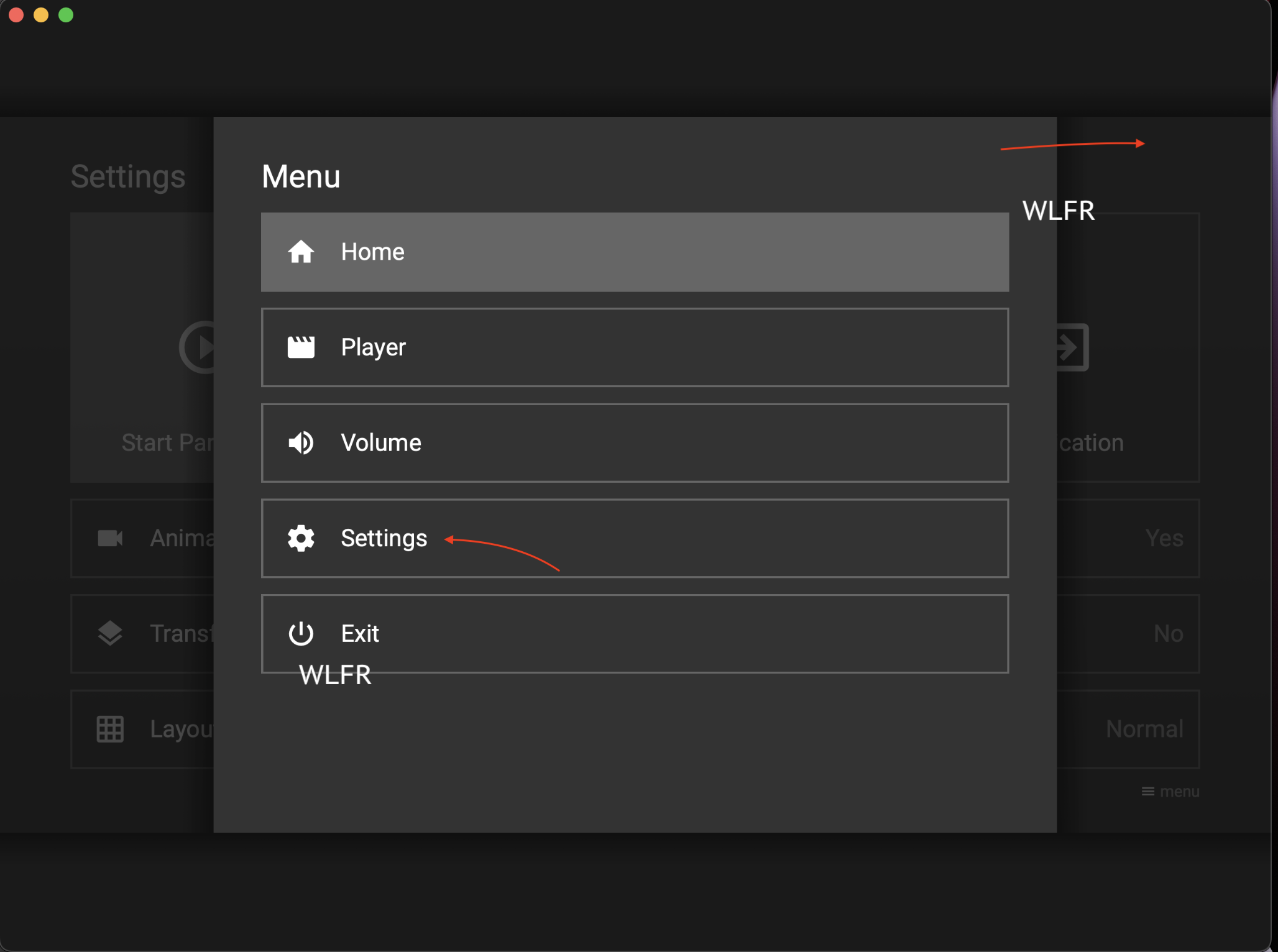Click the Exit power icon
The height and width of the screenshot is (952, 1278).
pyautogui.click(x=301, y=634)
